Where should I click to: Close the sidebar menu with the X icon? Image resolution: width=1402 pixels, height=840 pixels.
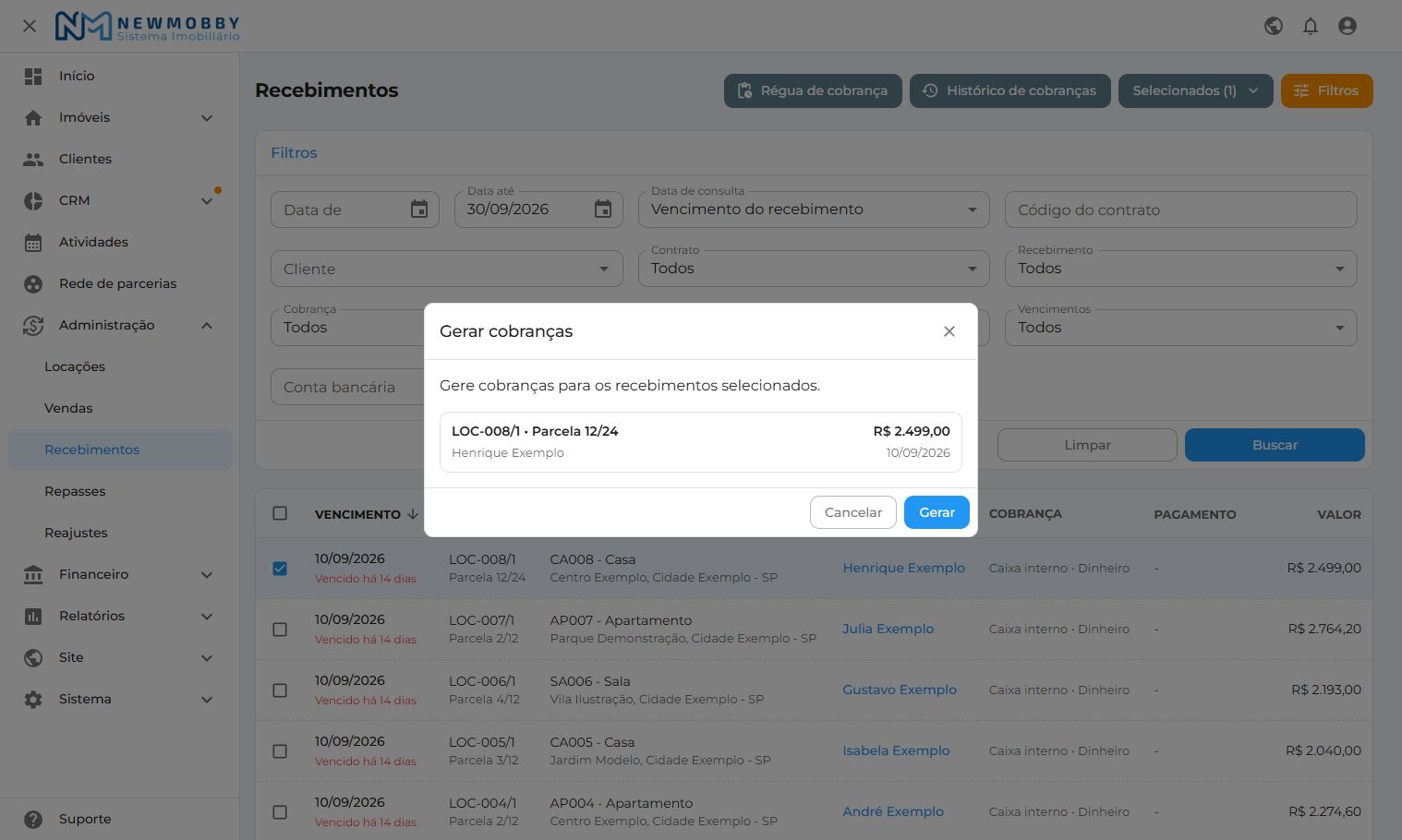(30, 26)
